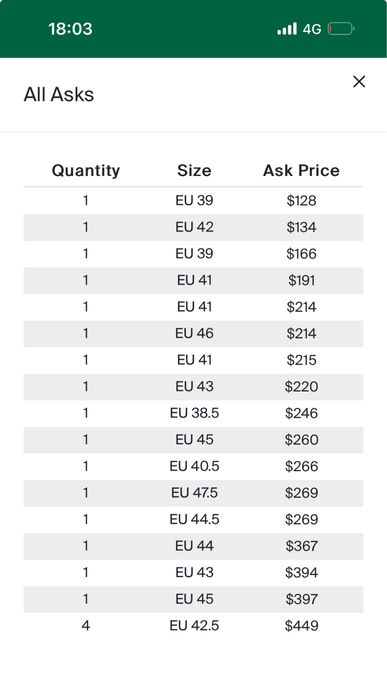Image resolution: width=387 pixels, height=699 pixels.
Task: Select the EU 47.5 row at $269
Action: (194, 493)
